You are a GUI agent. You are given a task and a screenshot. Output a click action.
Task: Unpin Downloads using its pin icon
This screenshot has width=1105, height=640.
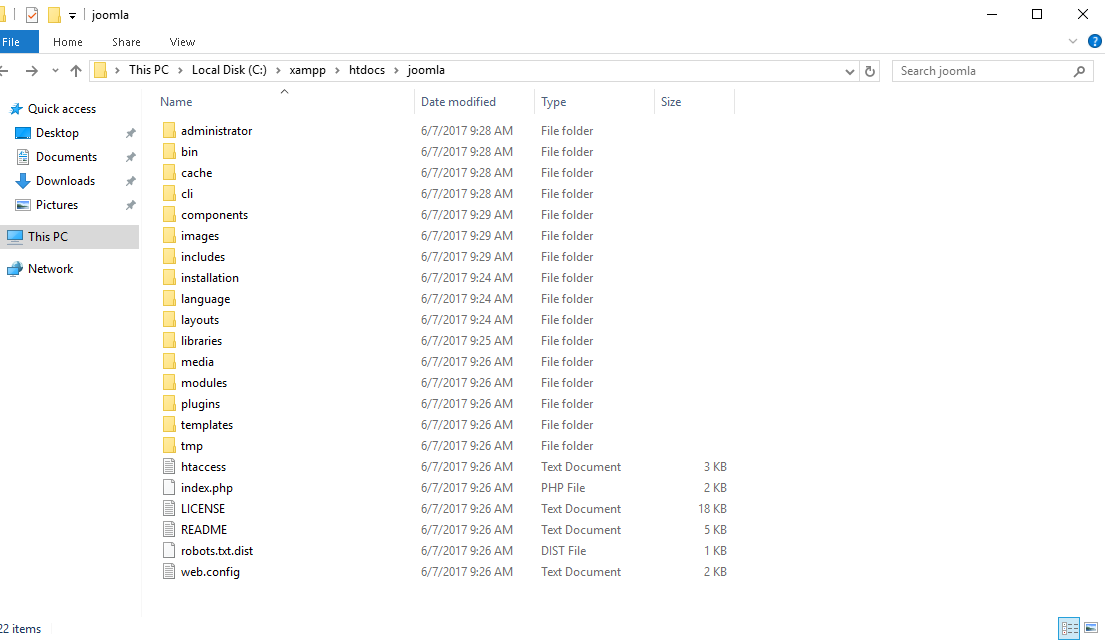(x=130, y=181)
